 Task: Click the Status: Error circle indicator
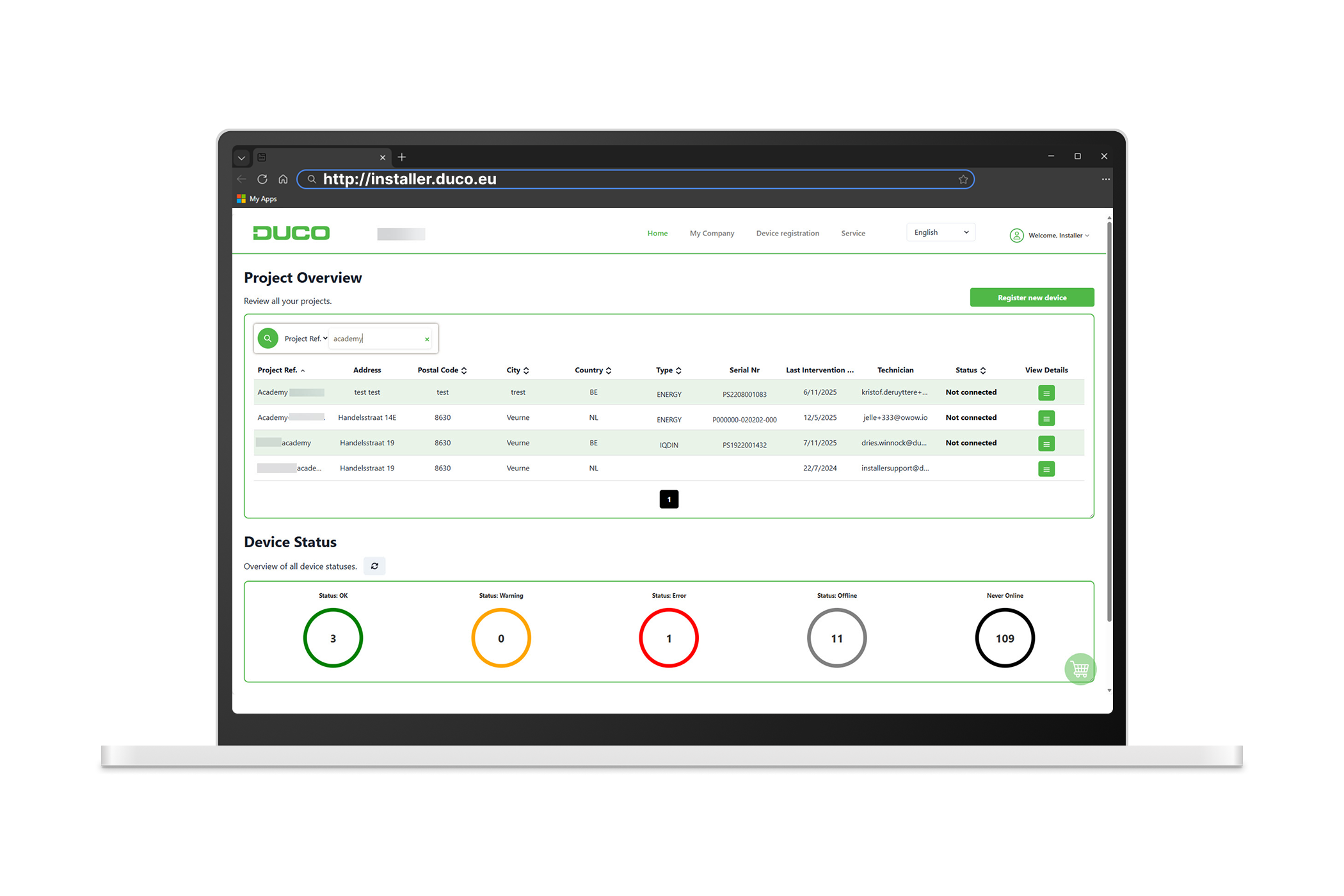pos(669,637)
